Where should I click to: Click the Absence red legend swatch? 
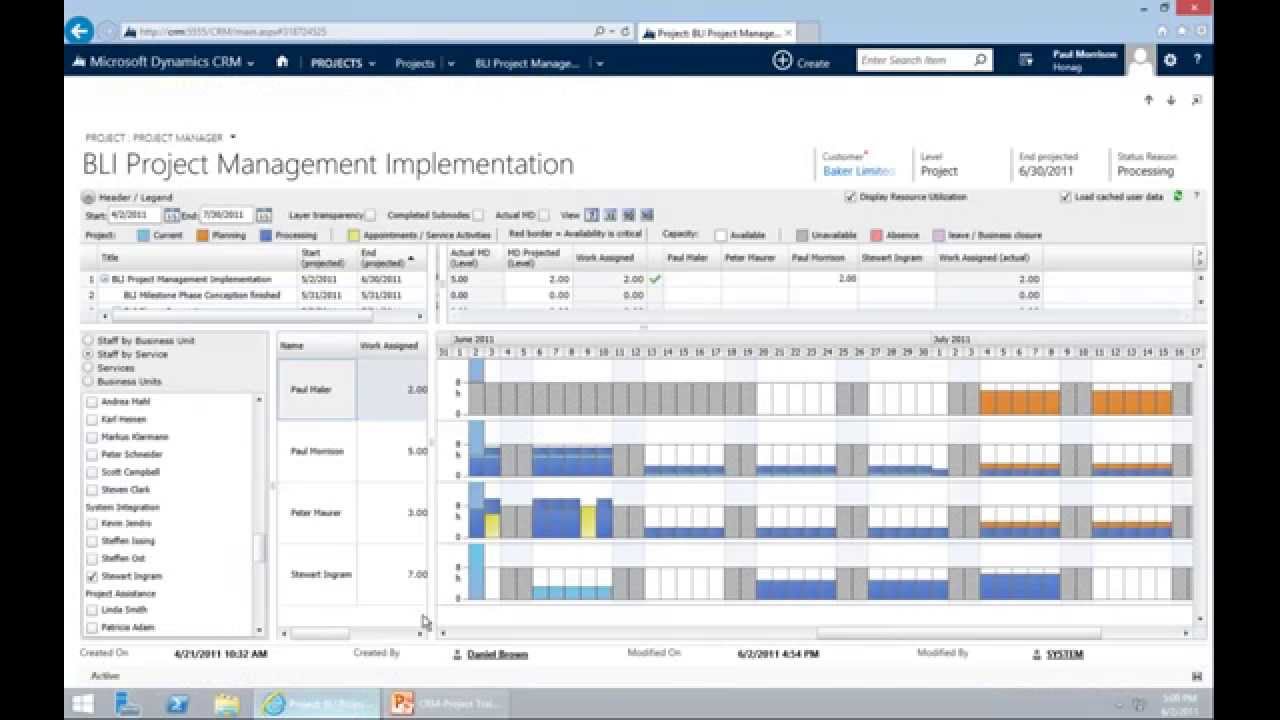876,236
